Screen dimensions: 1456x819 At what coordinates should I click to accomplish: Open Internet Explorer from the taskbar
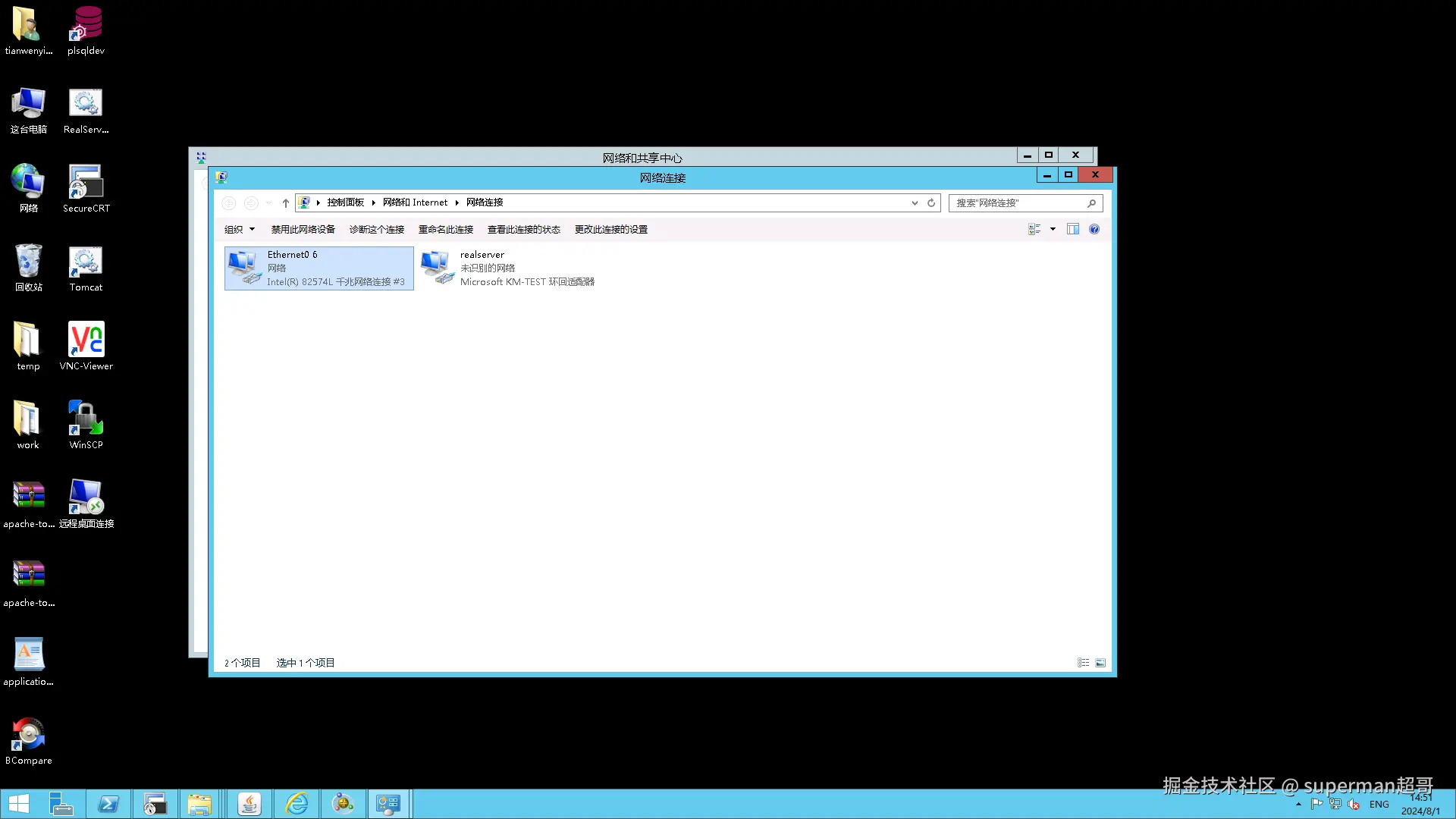296,804
